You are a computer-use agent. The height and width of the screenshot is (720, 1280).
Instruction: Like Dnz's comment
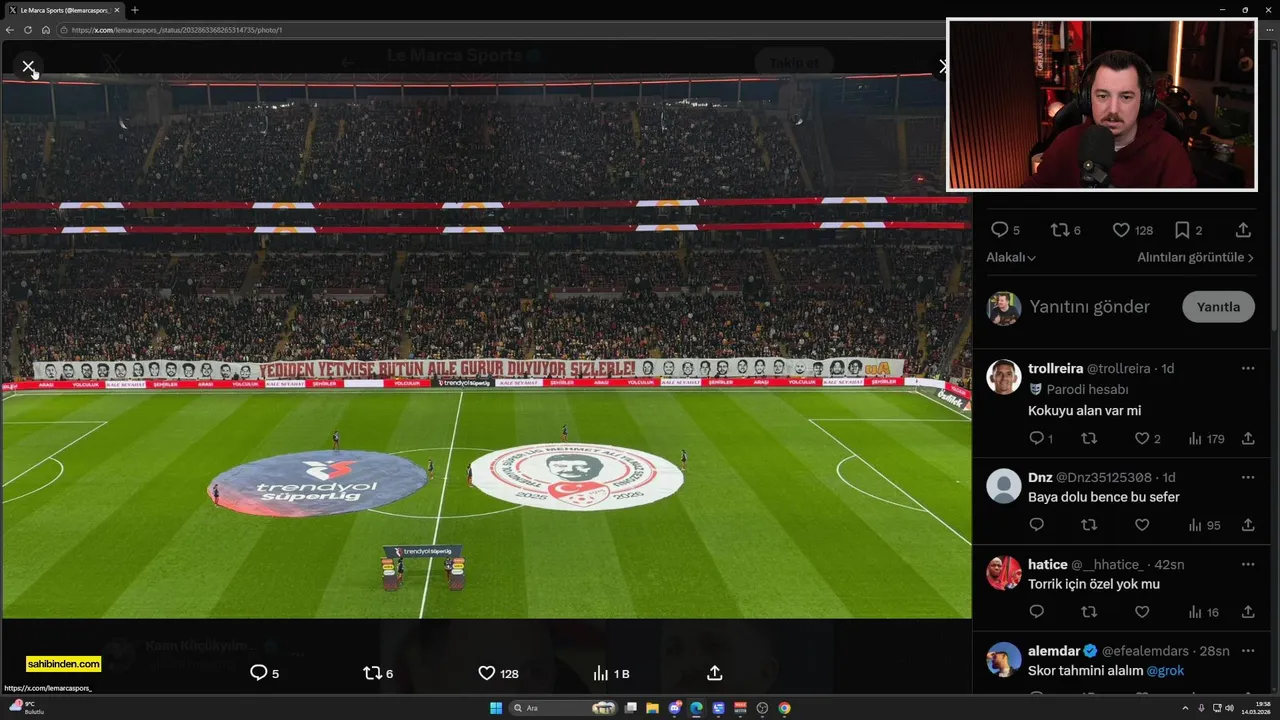click(x=1142, y=525)
